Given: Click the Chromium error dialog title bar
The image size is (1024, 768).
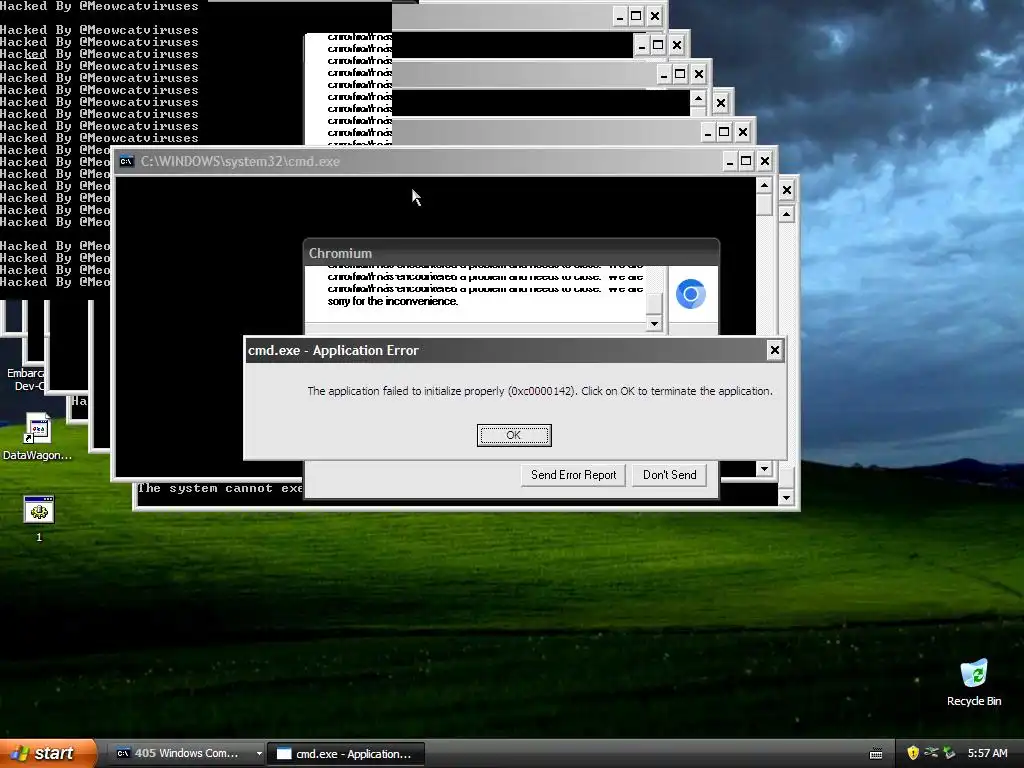Looking at the screenshot, I should (x=511, y=253).
